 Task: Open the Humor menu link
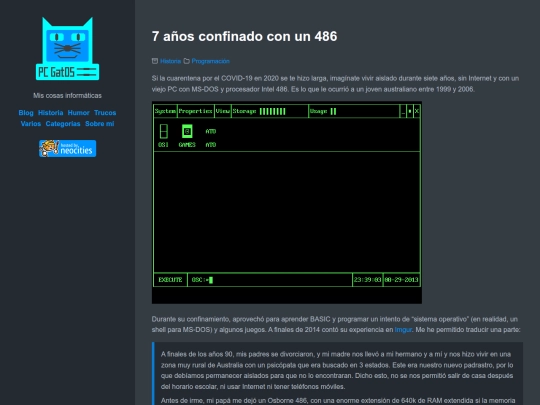79,113
